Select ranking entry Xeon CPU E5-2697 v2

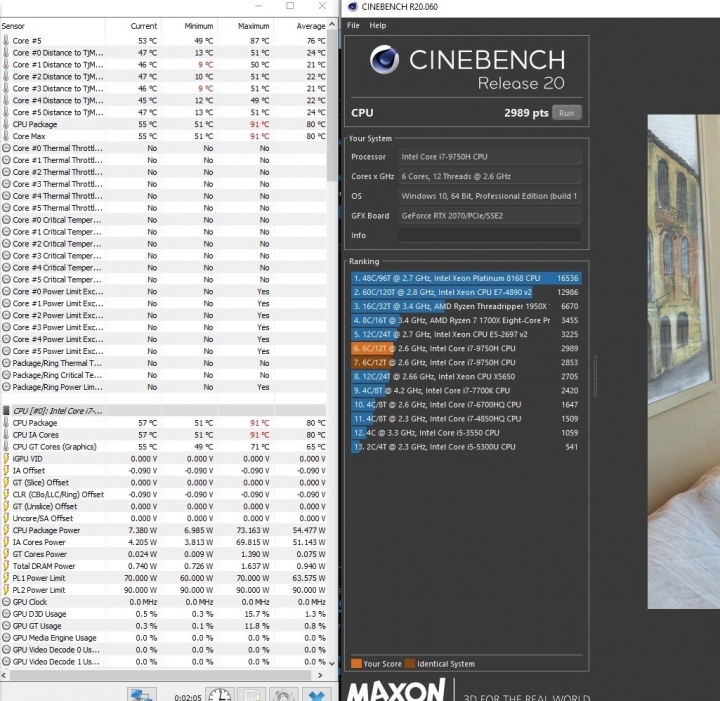pos(466,334)
